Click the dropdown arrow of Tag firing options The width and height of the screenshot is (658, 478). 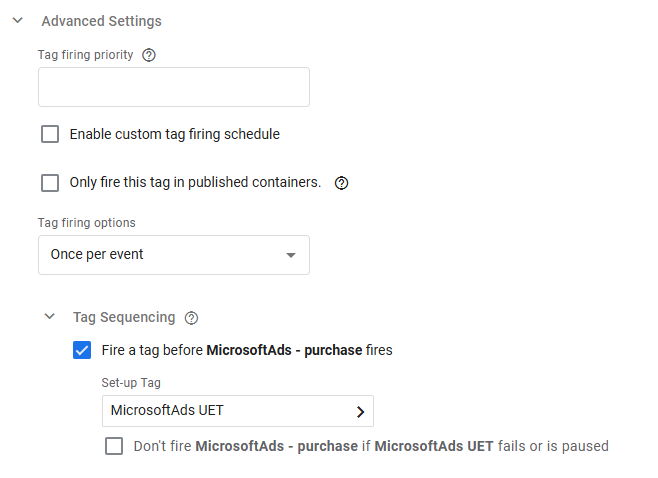pos(291,255)
